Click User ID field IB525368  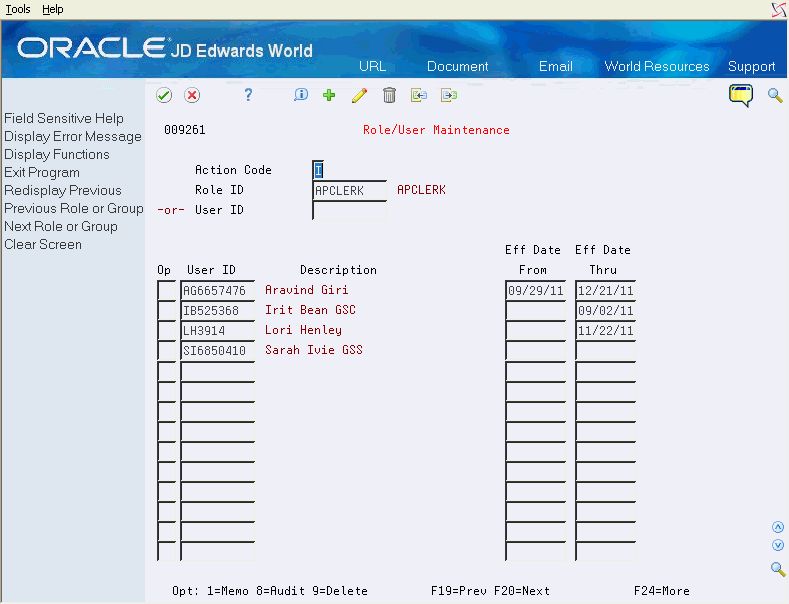point(217,311)
